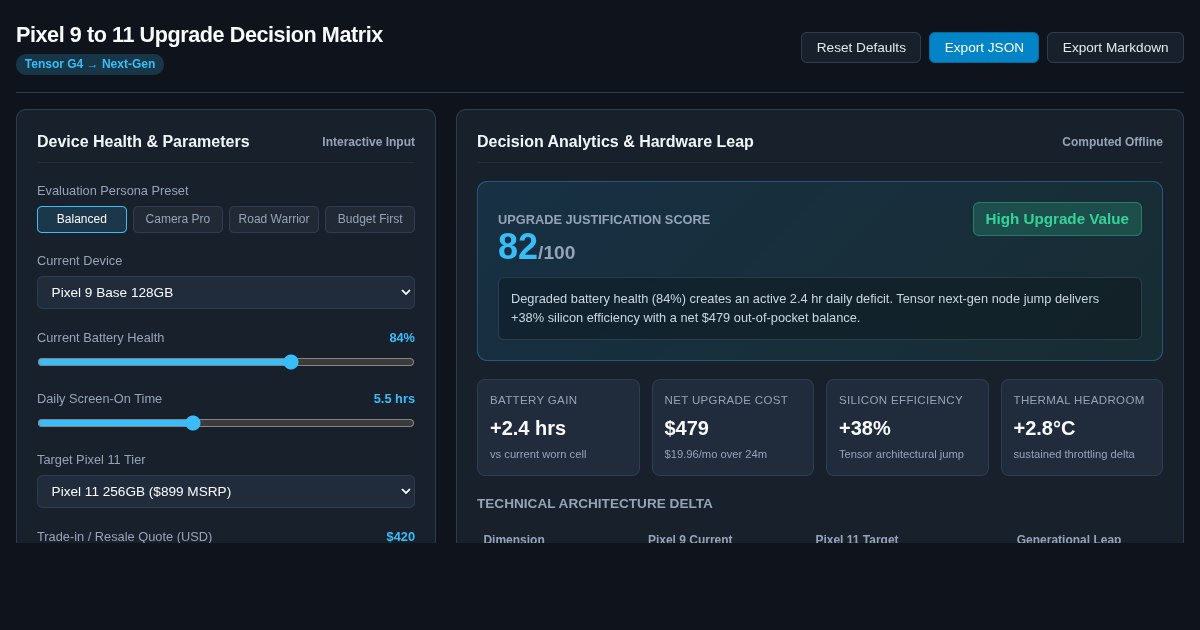Screen dimensions: 1200x630
Task: Click the Pixel 9 Current column header
Action: click(690, 540)
